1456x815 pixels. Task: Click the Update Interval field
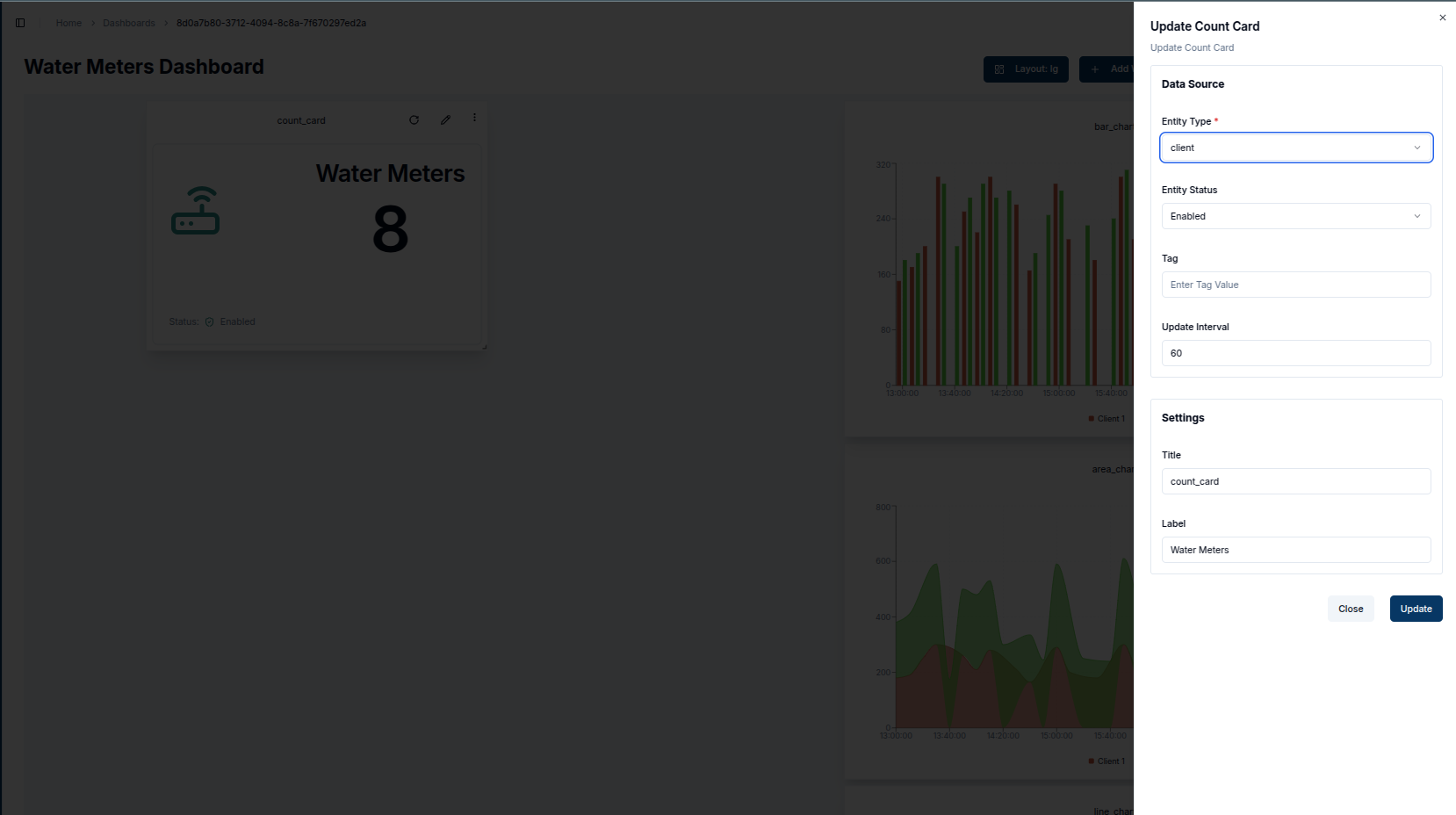(x=1296, y=353)
